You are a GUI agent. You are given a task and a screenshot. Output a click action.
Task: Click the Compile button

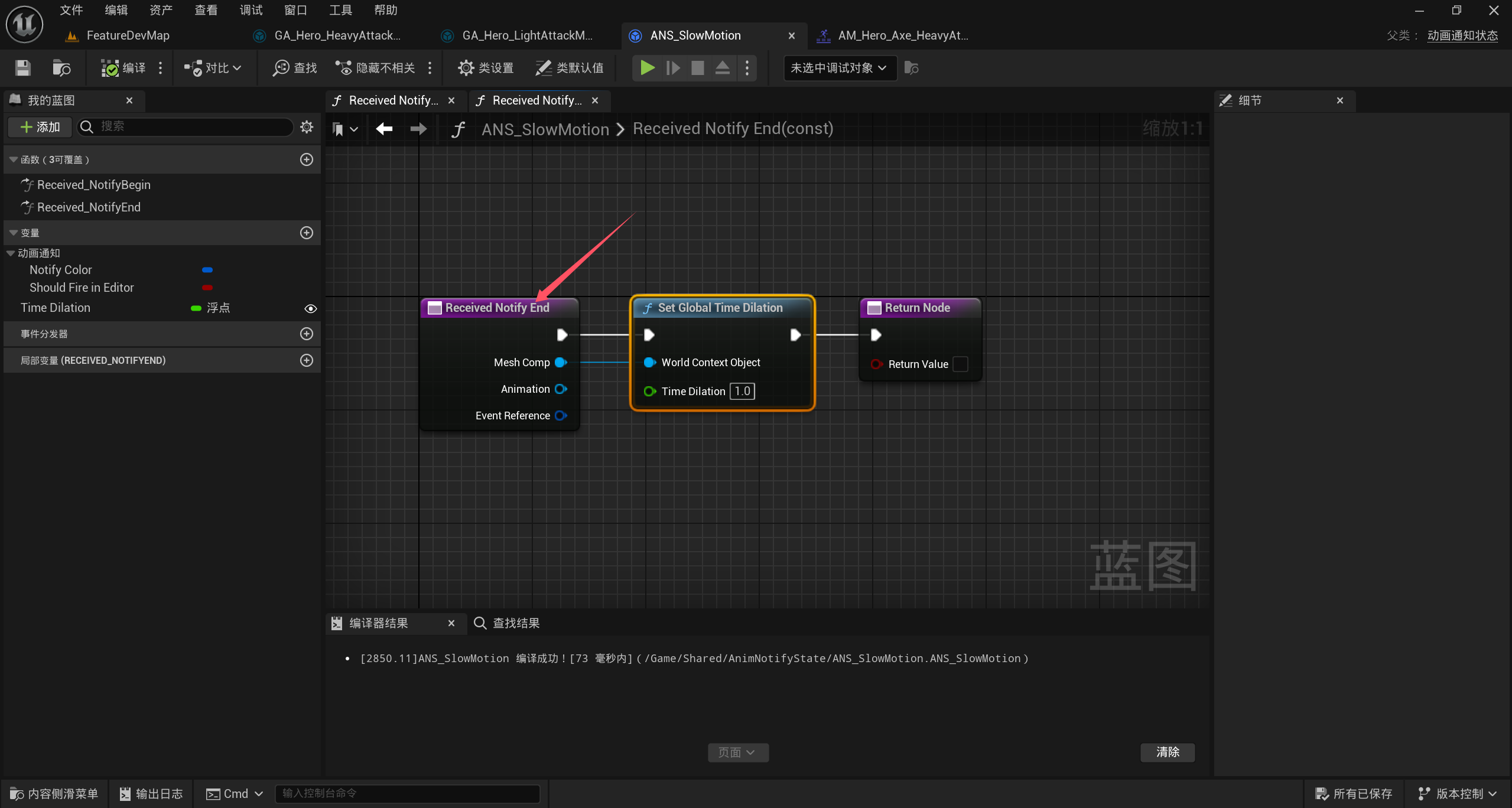tap(123, 68)
